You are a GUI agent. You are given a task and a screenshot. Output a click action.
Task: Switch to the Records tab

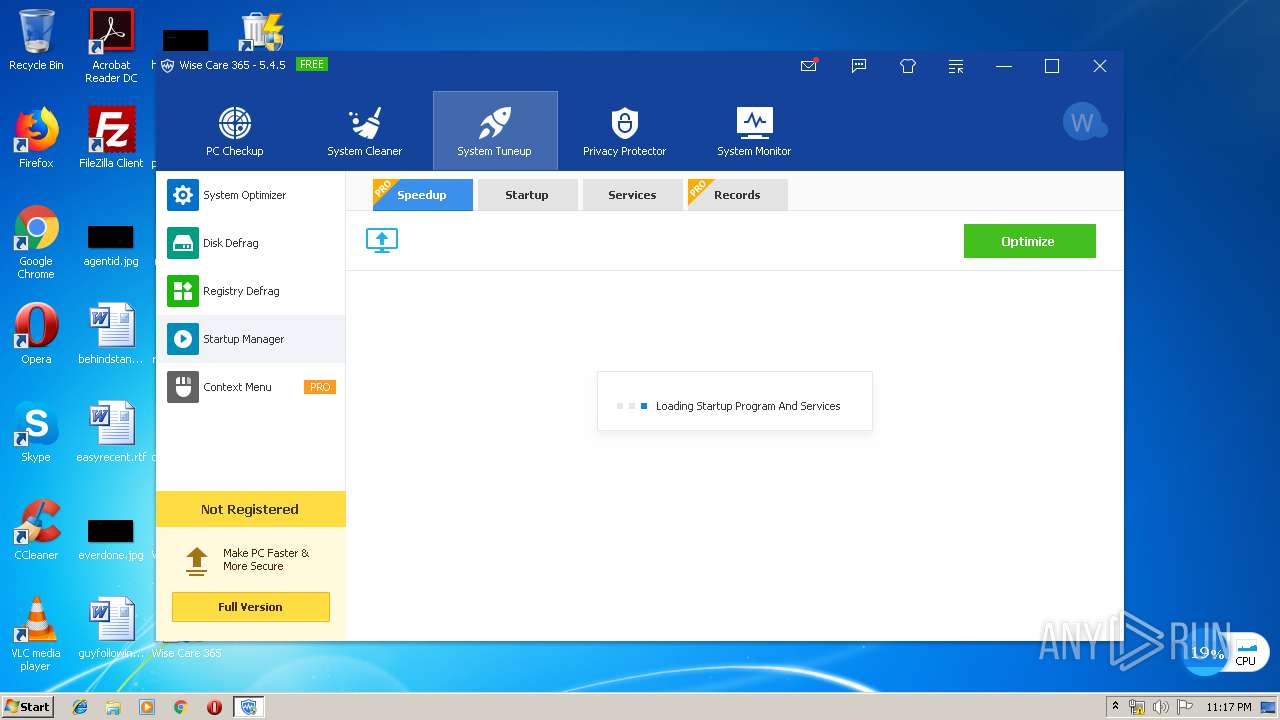(x=737, y=195)
